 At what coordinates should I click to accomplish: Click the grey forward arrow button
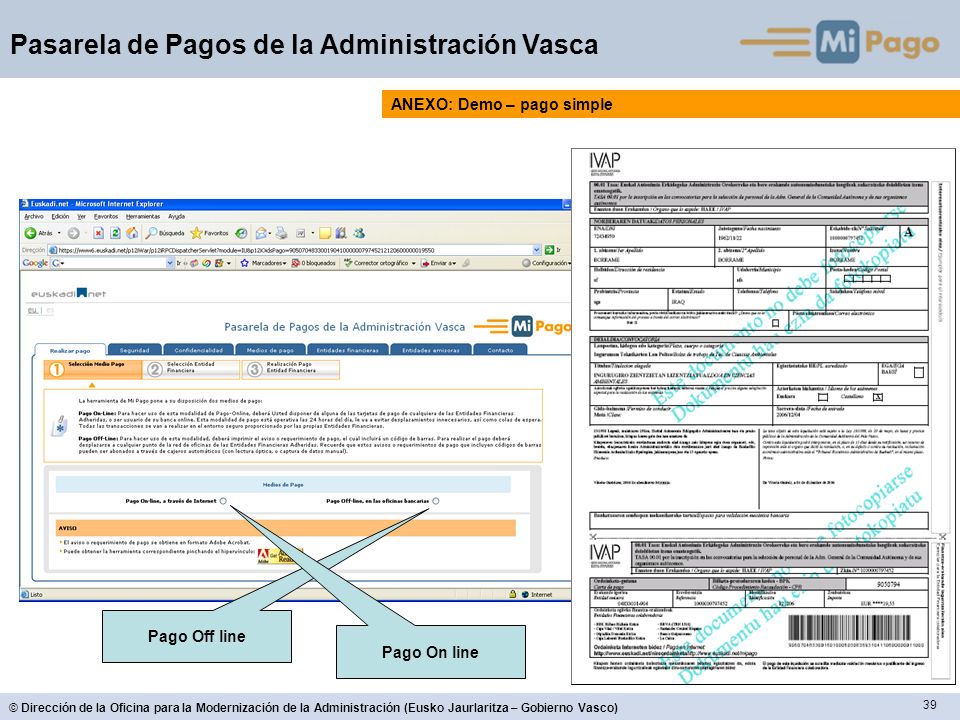tap(73, 233)
